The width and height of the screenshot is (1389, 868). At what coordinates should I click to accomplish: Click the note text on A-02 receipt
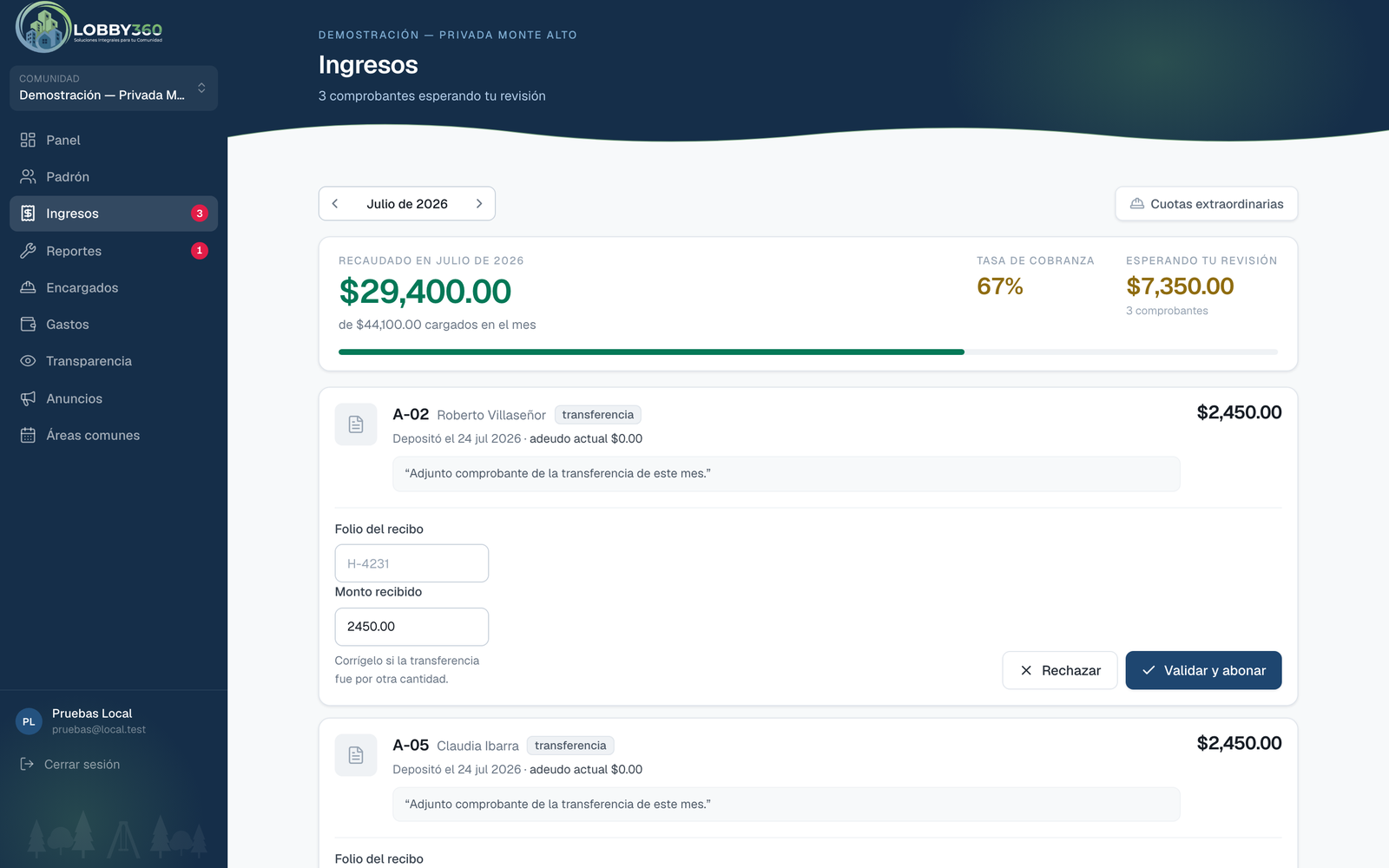coord(558,474)
